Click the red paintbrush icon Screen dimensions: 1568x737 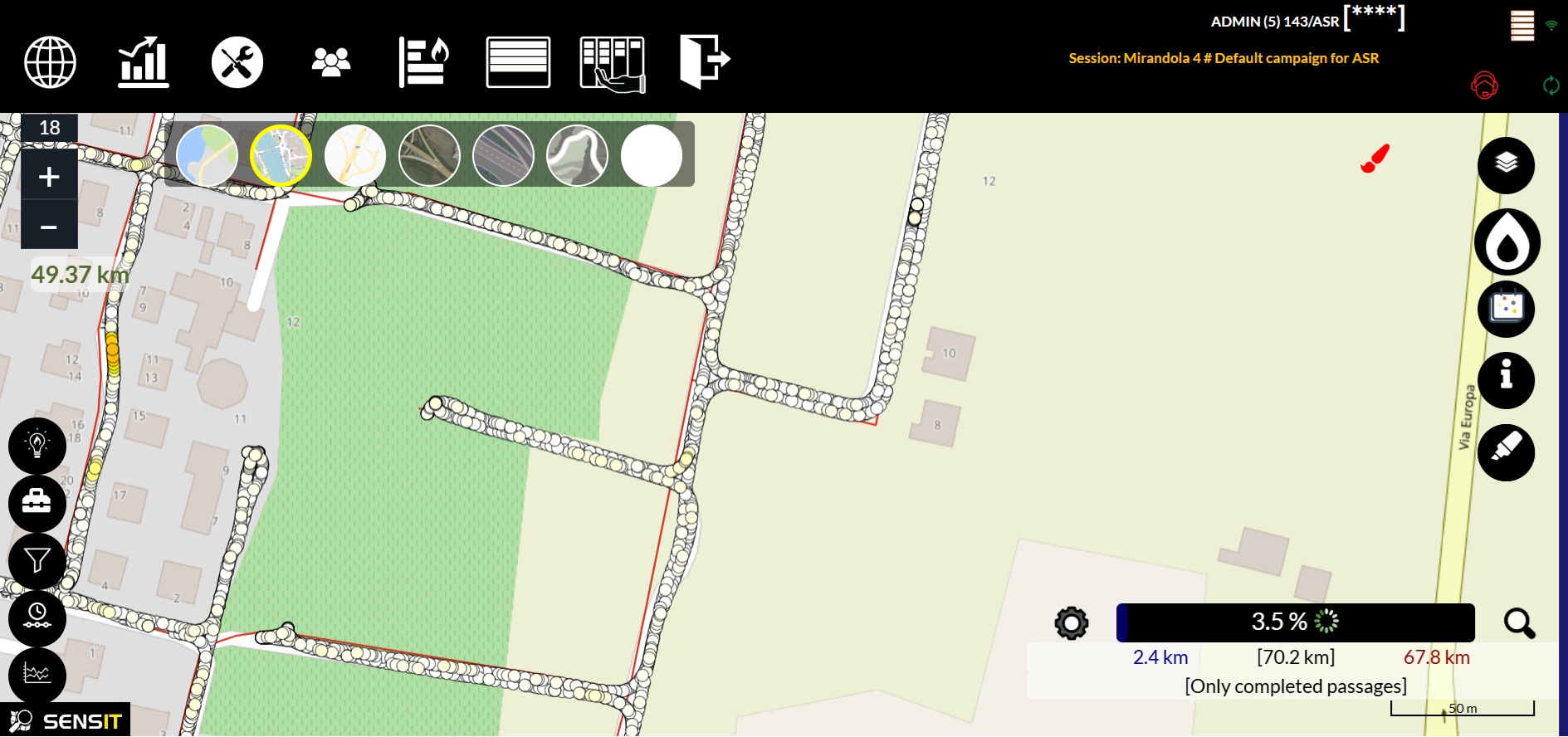(x=1375, y=159)
